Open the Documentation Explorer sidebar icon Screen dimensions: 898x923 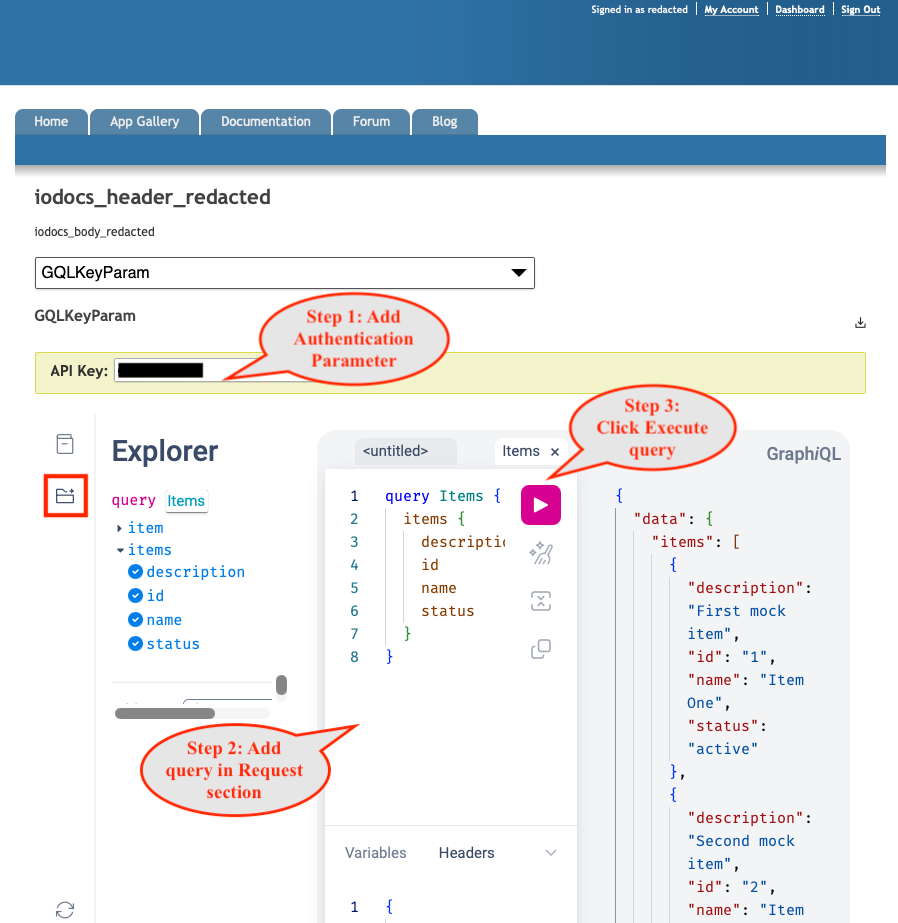click(x=65, y=444)
